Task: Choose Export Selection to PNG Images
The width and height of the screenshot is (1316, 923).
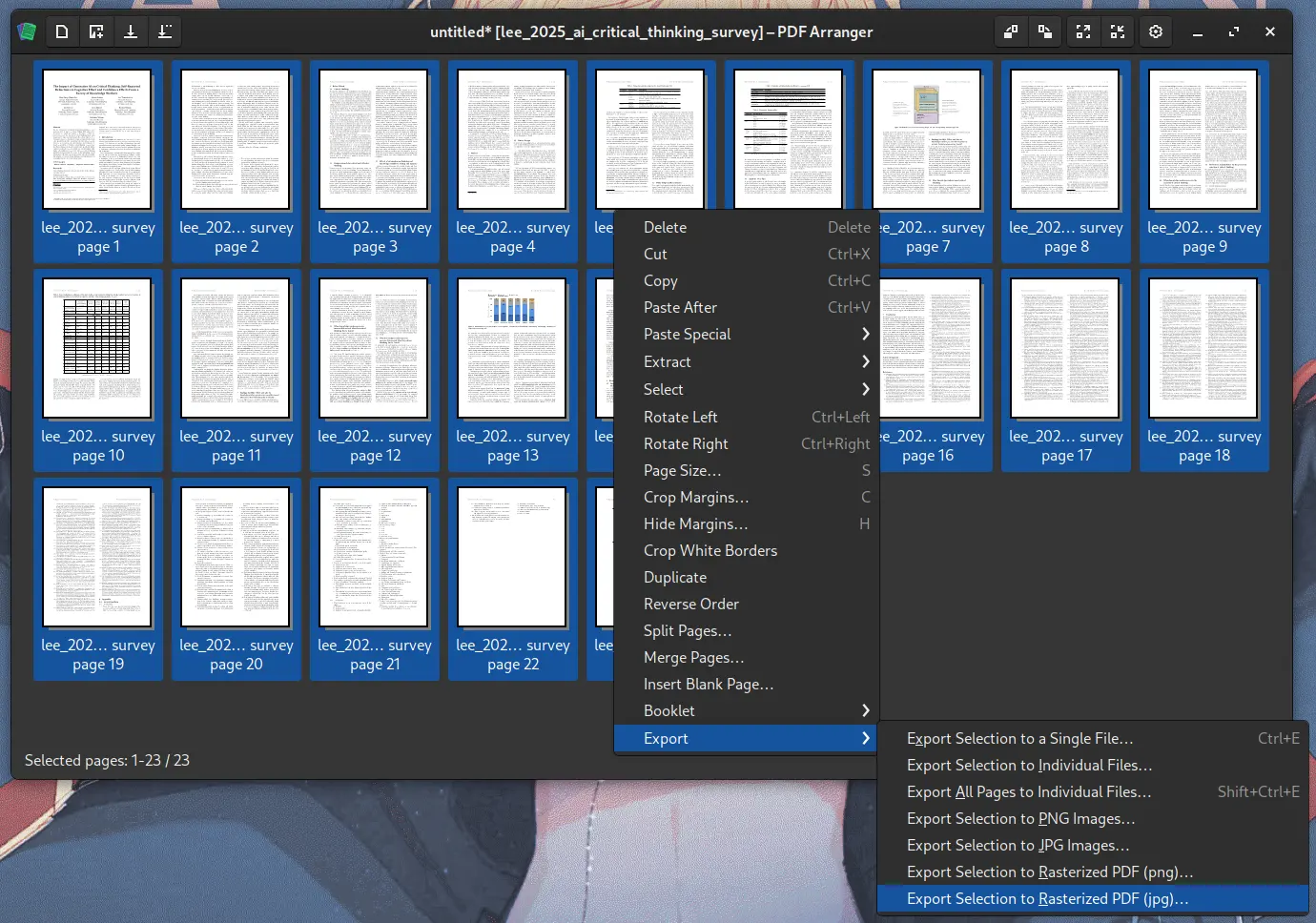Action: [x=1020, y=818]
